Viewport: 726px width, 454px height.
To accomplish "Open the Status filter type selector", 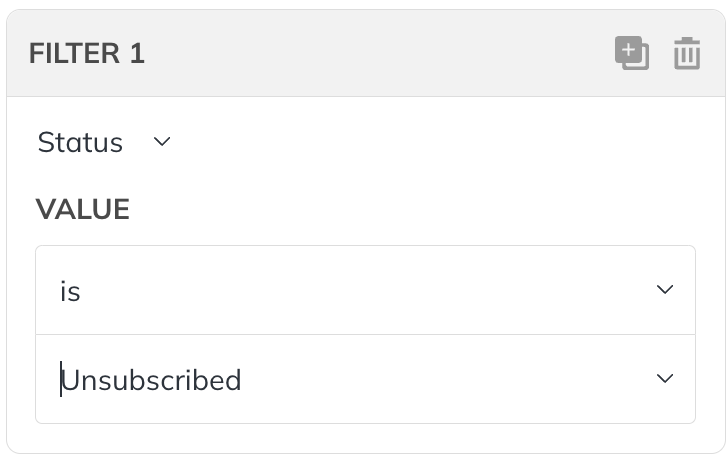I will 104,142.
